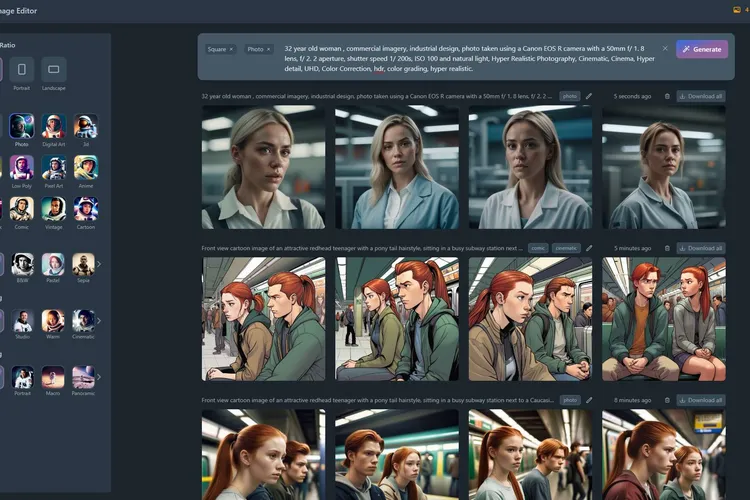Viewport: 750px width, 500px height.
Task: Show more lighting options after Cinematic
Action: click(x=99, y=320)
